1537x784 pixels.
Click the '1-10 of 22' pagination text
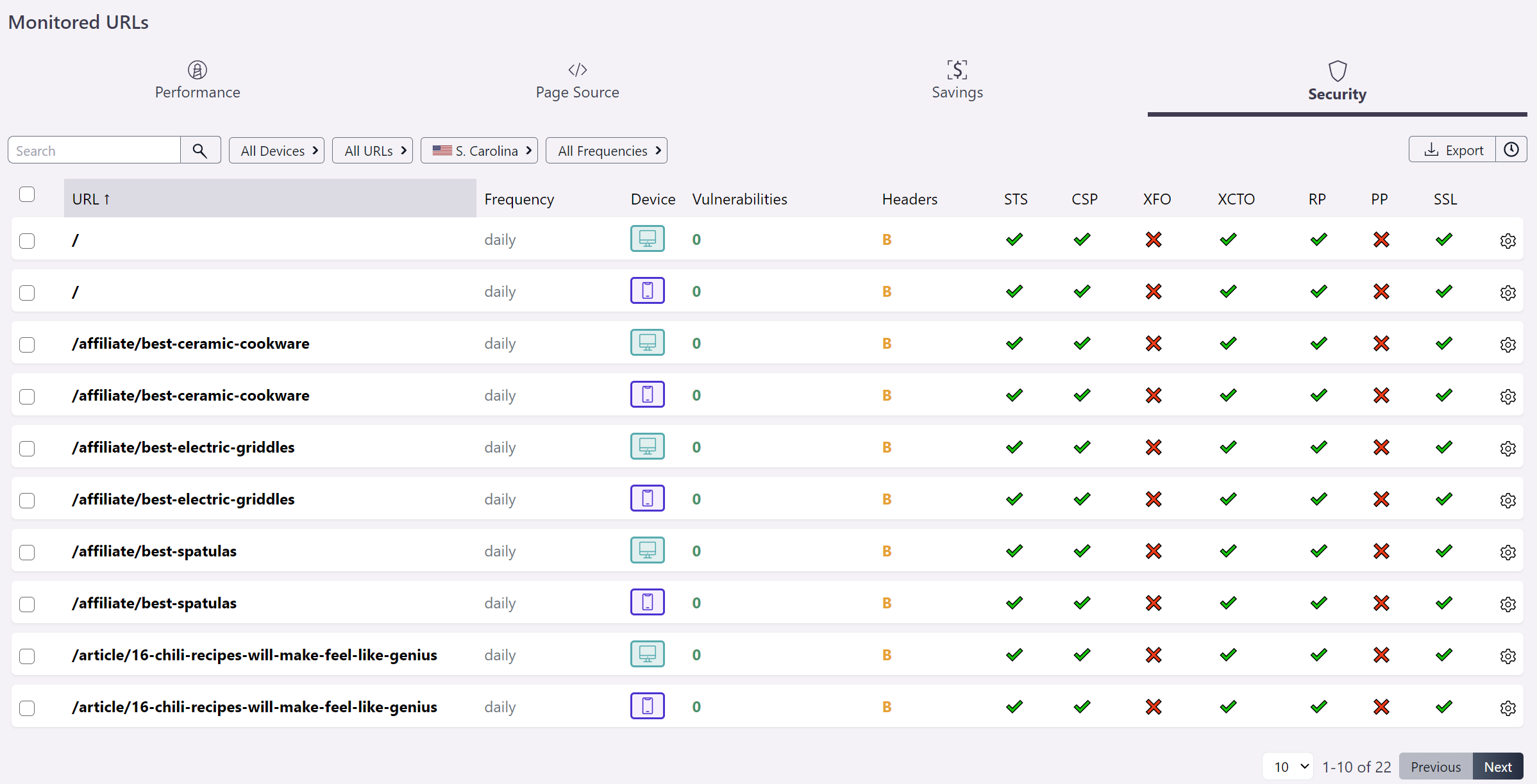1356,767
